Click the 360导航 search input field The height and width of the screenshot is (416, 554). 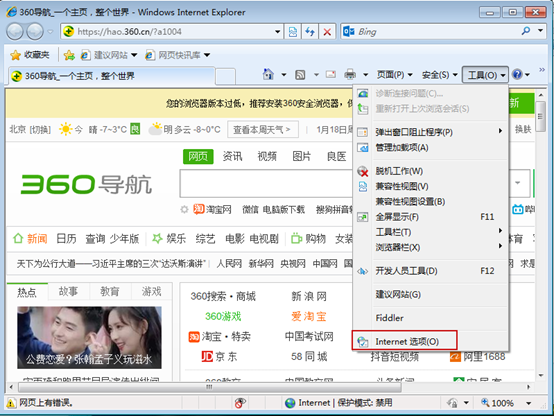[x=267, y=183]
